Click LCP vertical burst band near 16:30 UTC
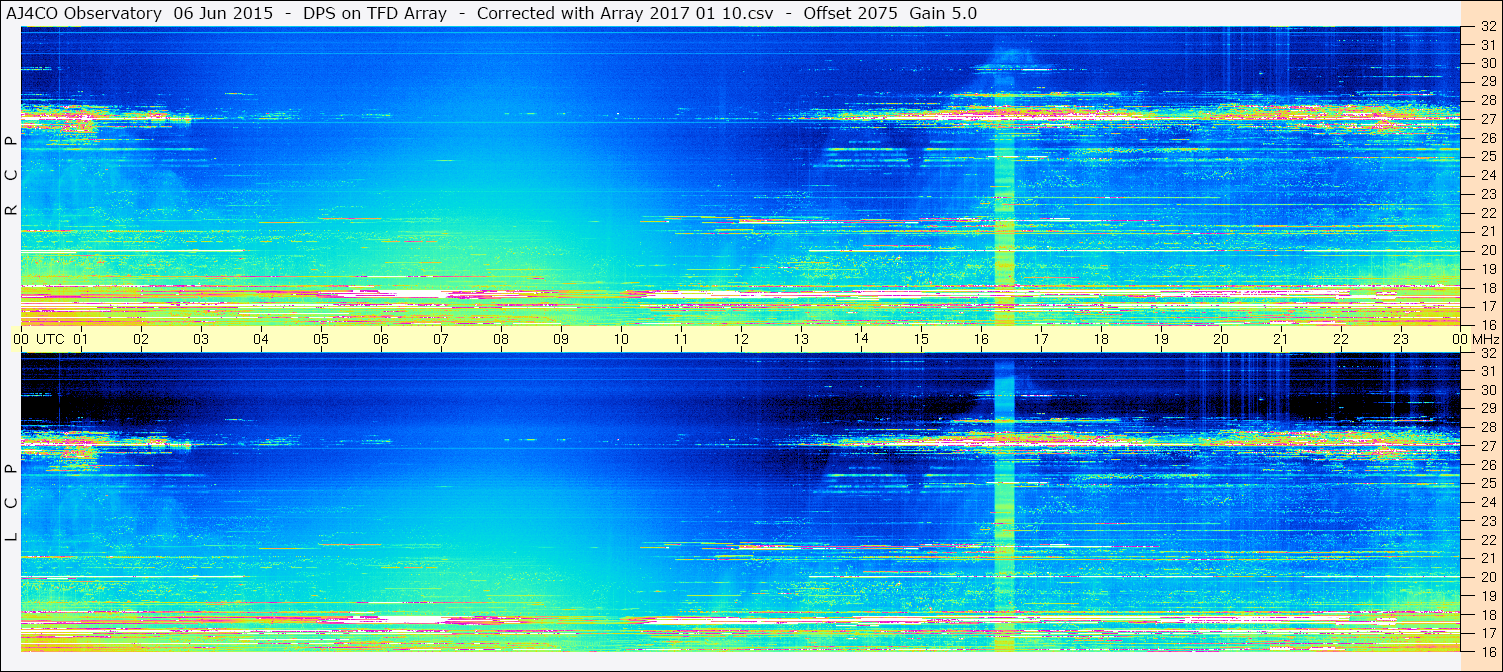This screenshot has width=1503, height=672. click(x=1005, y=505)
